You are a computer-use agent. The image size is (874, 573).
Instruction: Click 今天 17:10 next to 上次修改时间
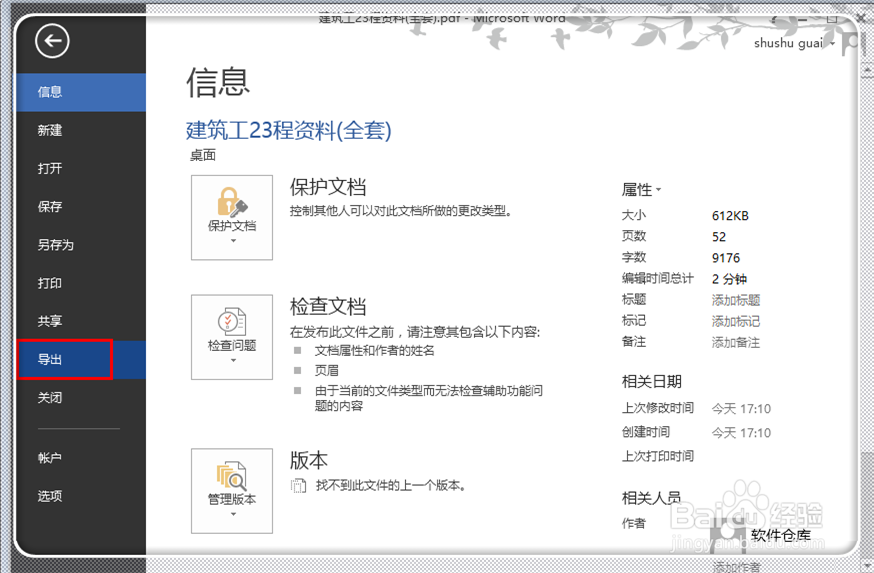coord(741,409)
